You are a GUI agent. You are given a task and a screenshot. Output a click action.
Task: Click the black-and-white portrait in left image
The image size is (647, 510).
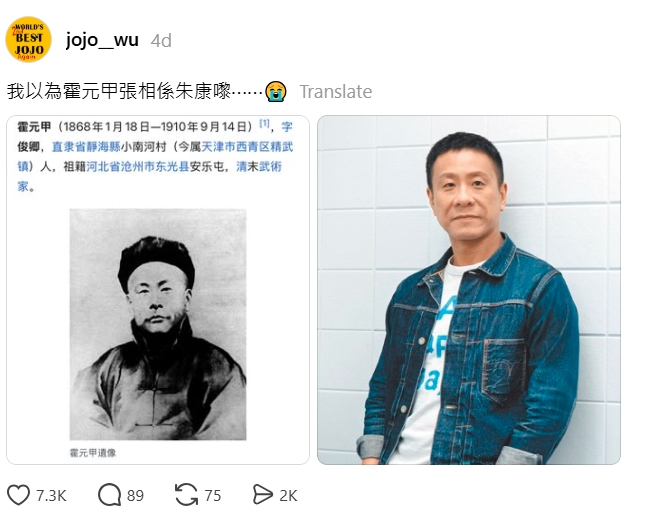[x=158, y=325]
